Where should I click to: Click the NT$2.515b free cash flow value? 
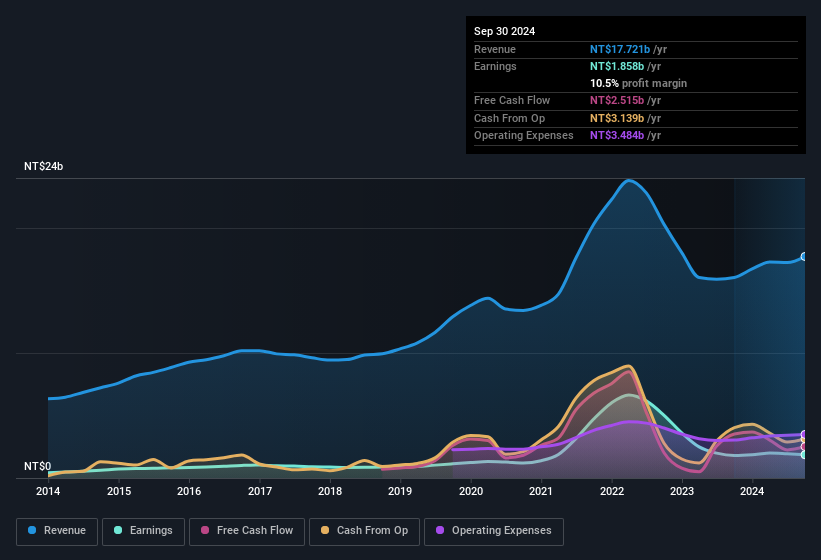point(617,100)
